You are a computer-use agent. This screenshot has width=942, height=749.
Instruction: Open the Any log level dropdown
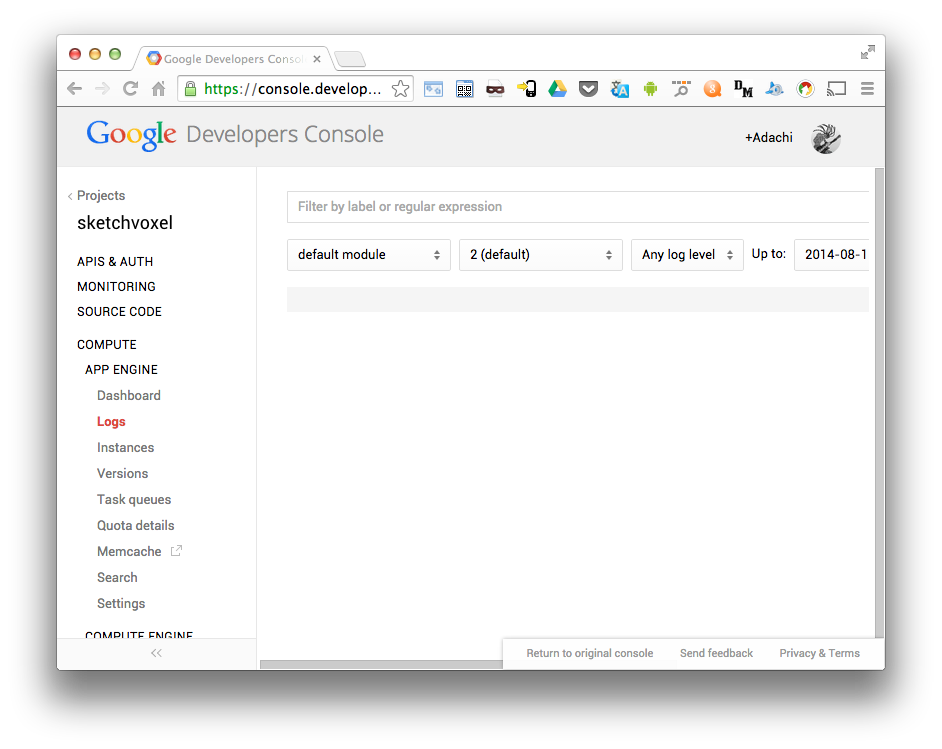(x=687, y=255)
